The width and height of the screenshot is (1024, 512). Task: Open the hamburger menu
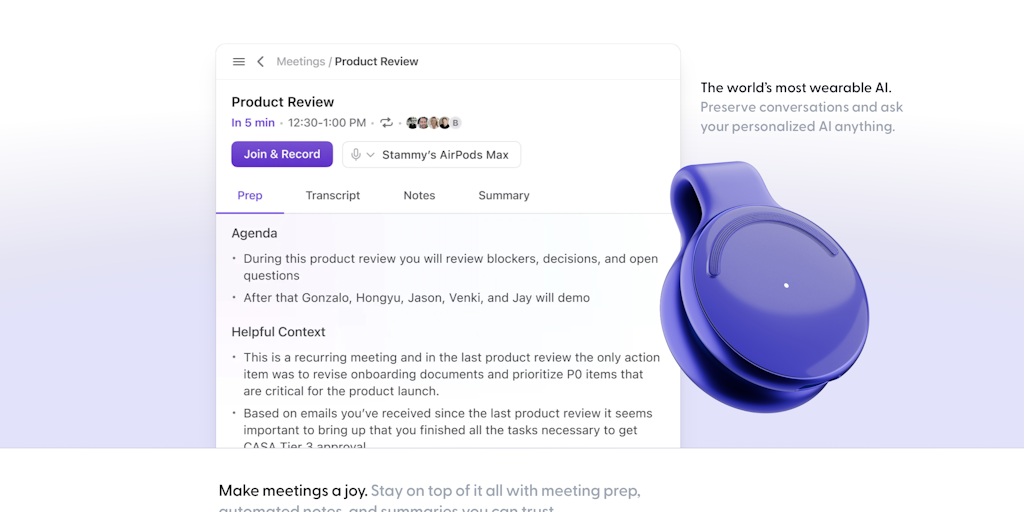point(239,62)
